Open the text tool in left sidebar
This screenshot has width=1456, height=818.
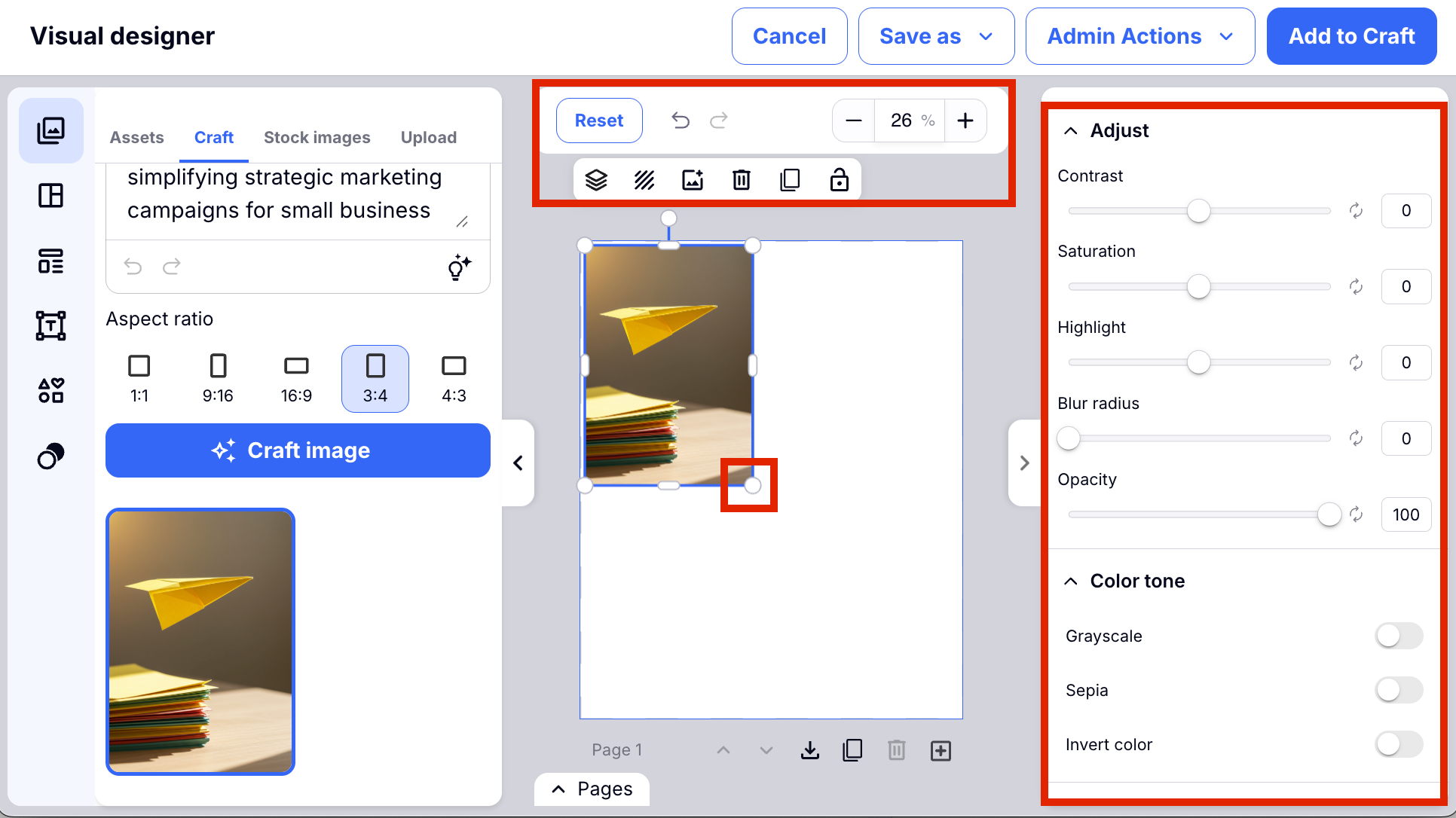click(x=50, y=325)
